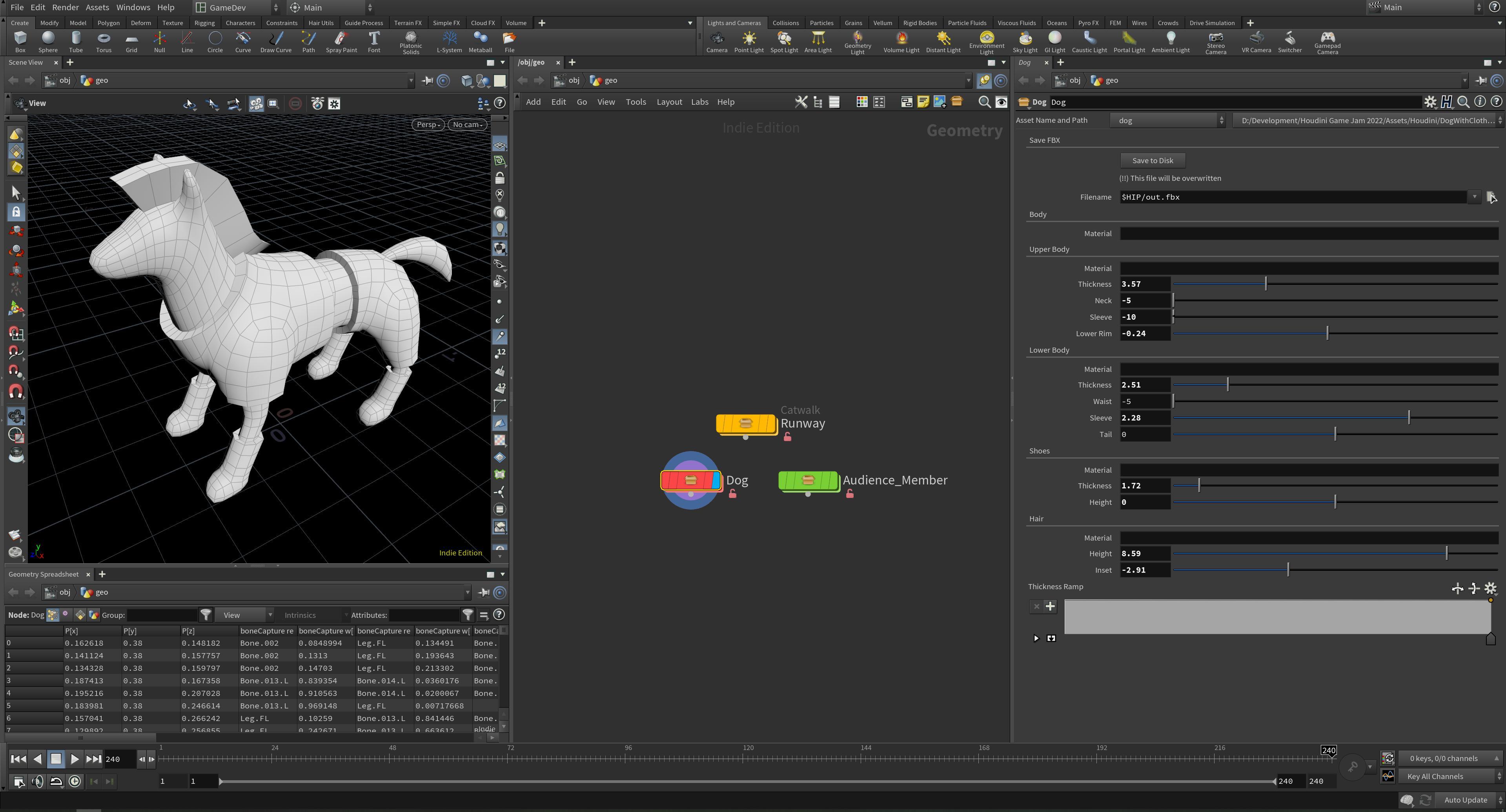This screenshot has width=1506, height=812.
Task: Select the Sky Light shelf tool
Action: click(x=1025, y=42)
